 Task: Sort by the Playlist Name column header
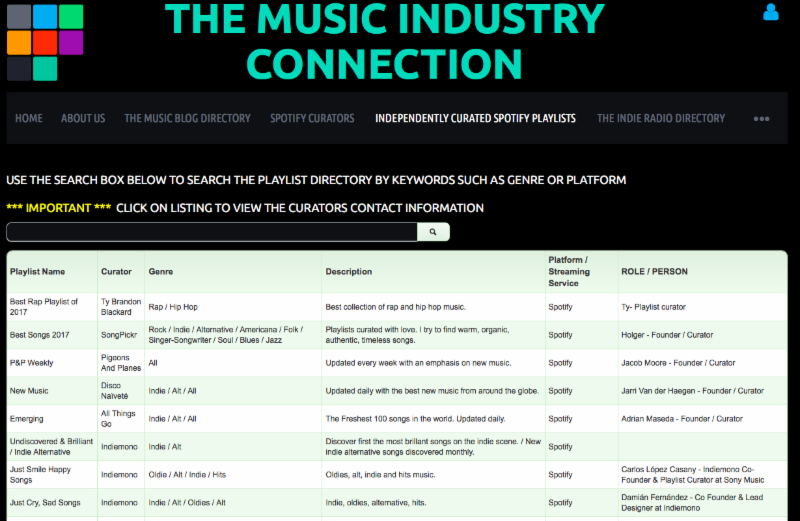[37, 272]
